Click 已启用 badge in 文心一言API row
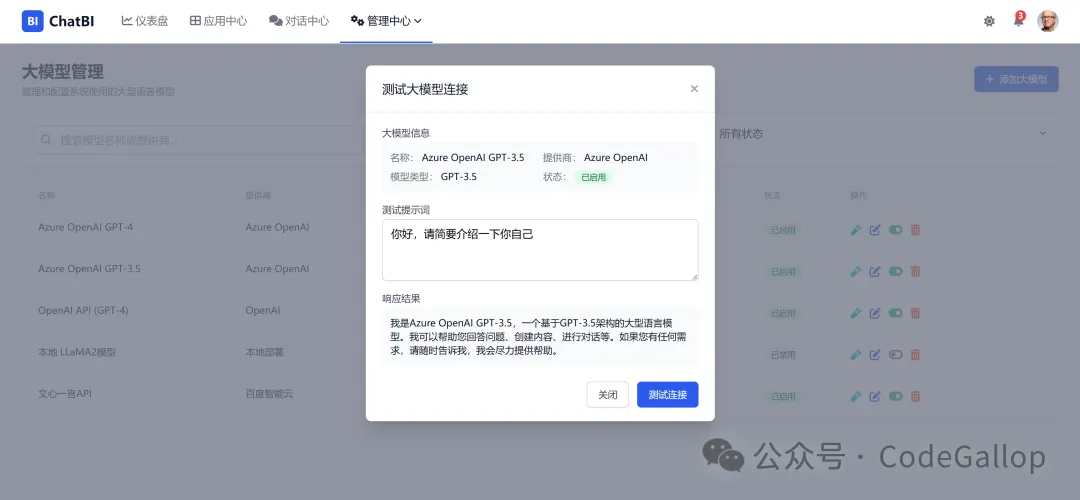The height and width of the screenshot is (500, 1080). click(x=783, y=397)
